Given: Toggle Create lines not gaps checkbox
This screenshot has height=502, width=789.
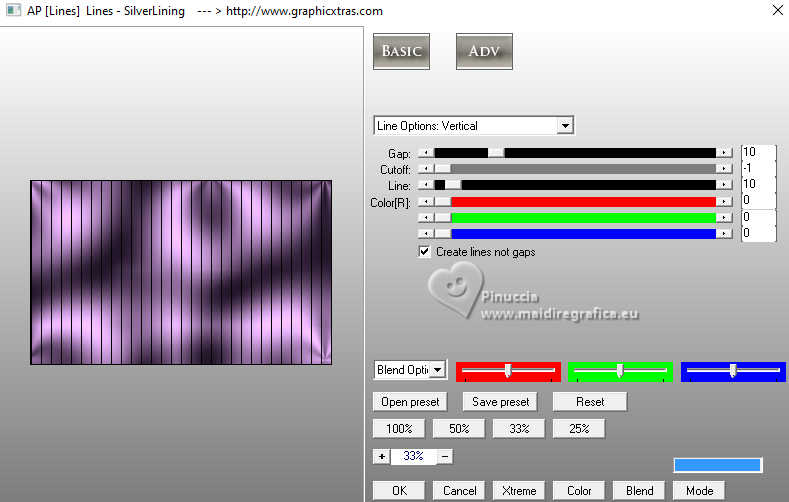Looking at the screenshot, I should (425, 252).
